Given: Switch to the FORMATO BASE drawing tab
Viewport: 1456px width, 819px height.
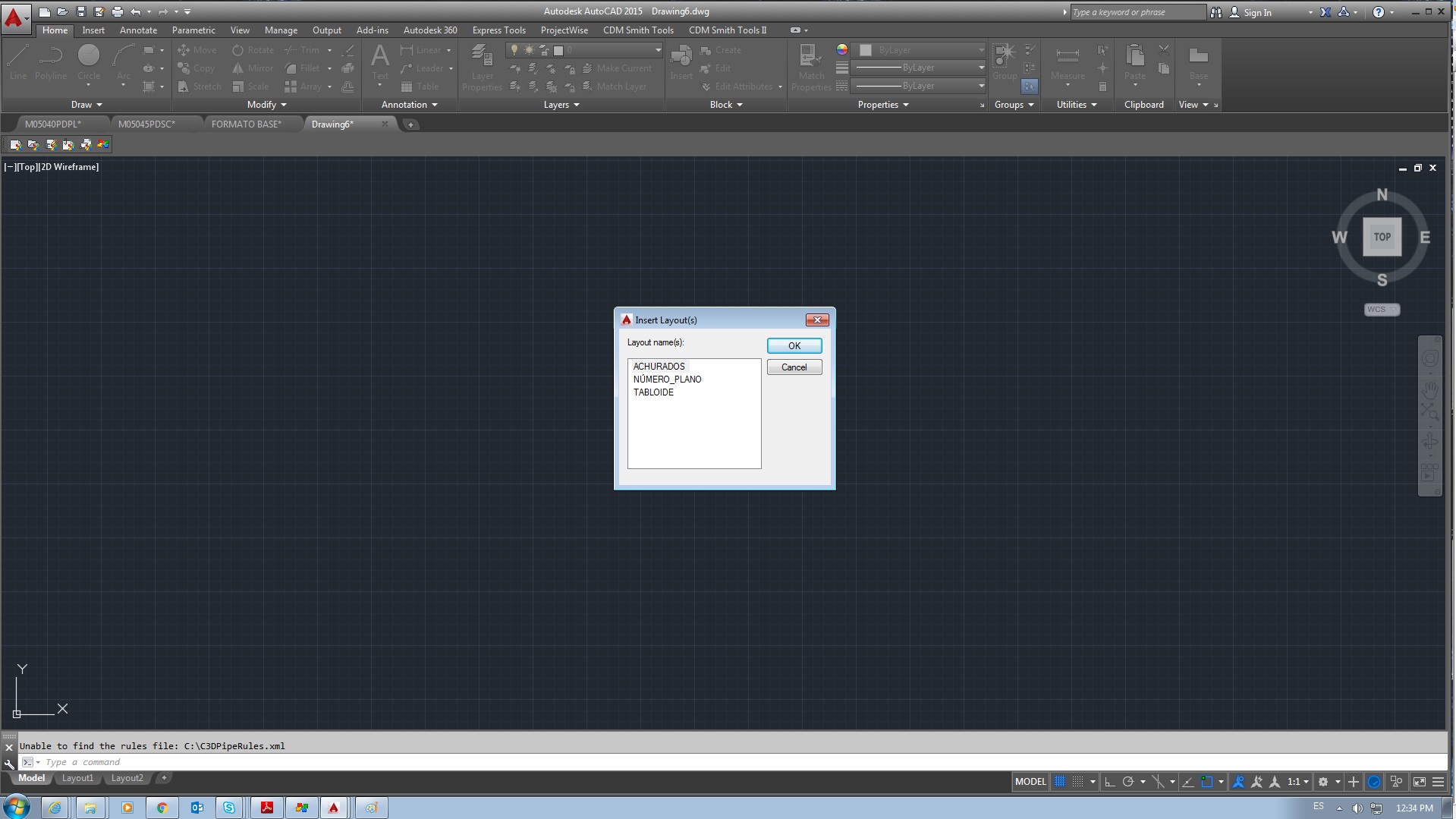Looking at the screenshot, I should pyautogui.click(x=246, y=124).
